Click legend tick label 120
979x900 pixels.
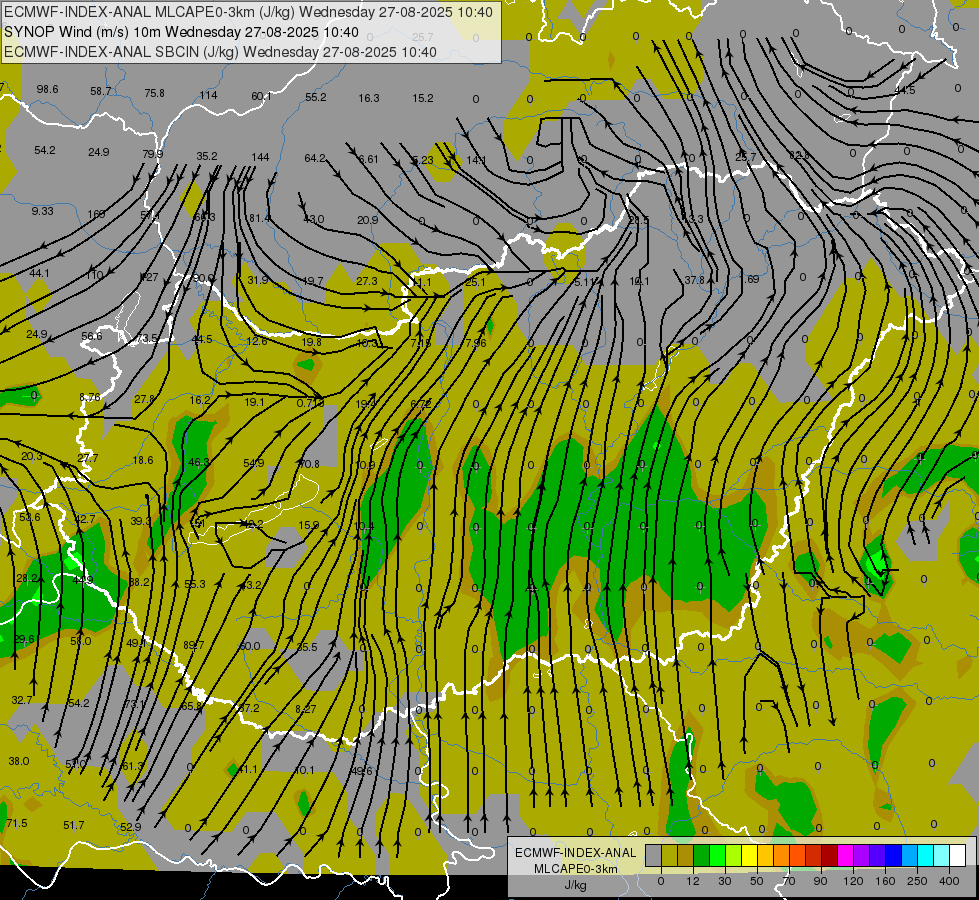853,881
